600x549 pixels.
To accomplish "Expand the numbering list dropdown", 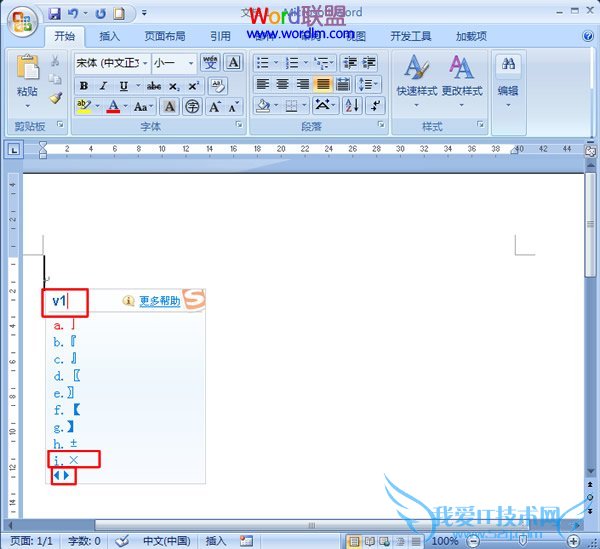I will pos(306,62).
